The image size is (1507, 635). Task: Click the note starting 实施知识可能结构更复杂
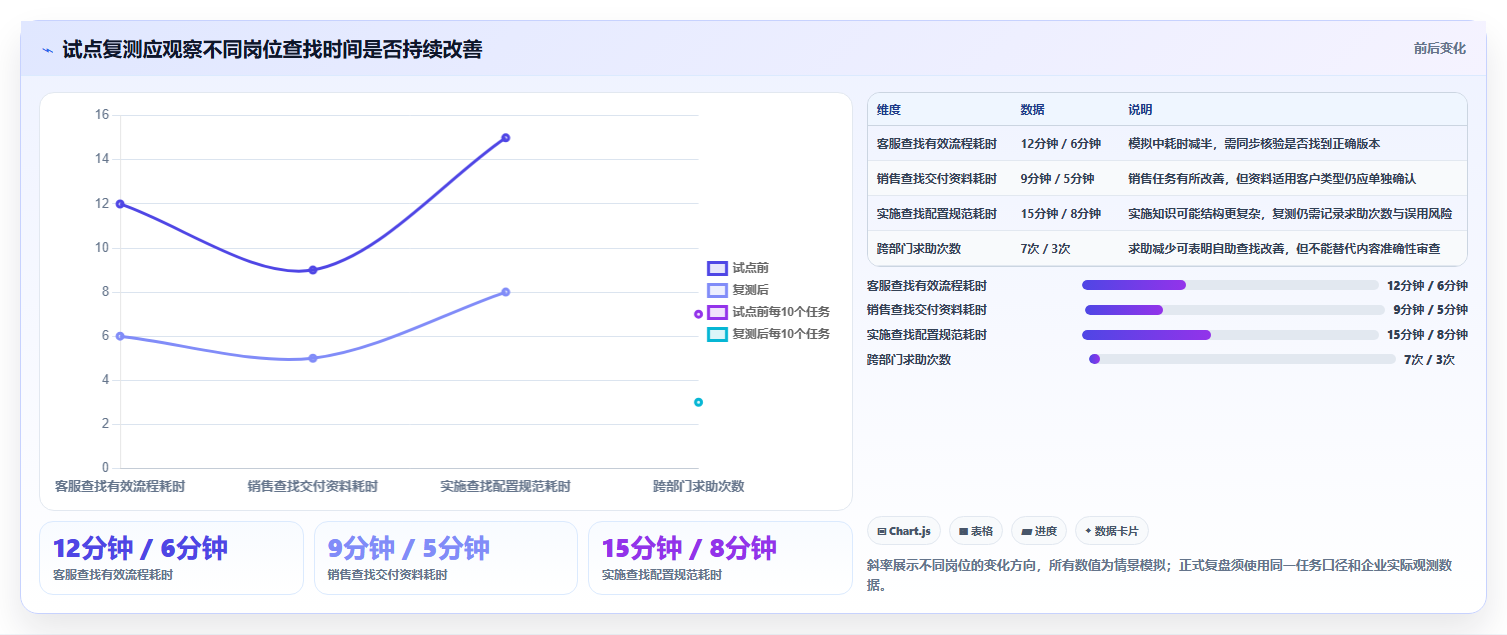(1290, 214)
